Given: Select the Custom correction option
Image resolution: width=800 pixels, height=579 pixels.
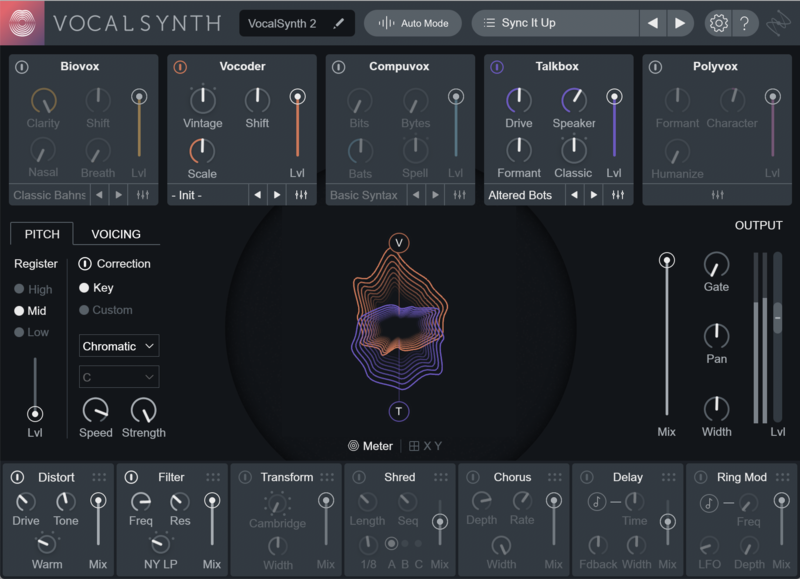Looking at the screenshot, I should click(106, 310).
